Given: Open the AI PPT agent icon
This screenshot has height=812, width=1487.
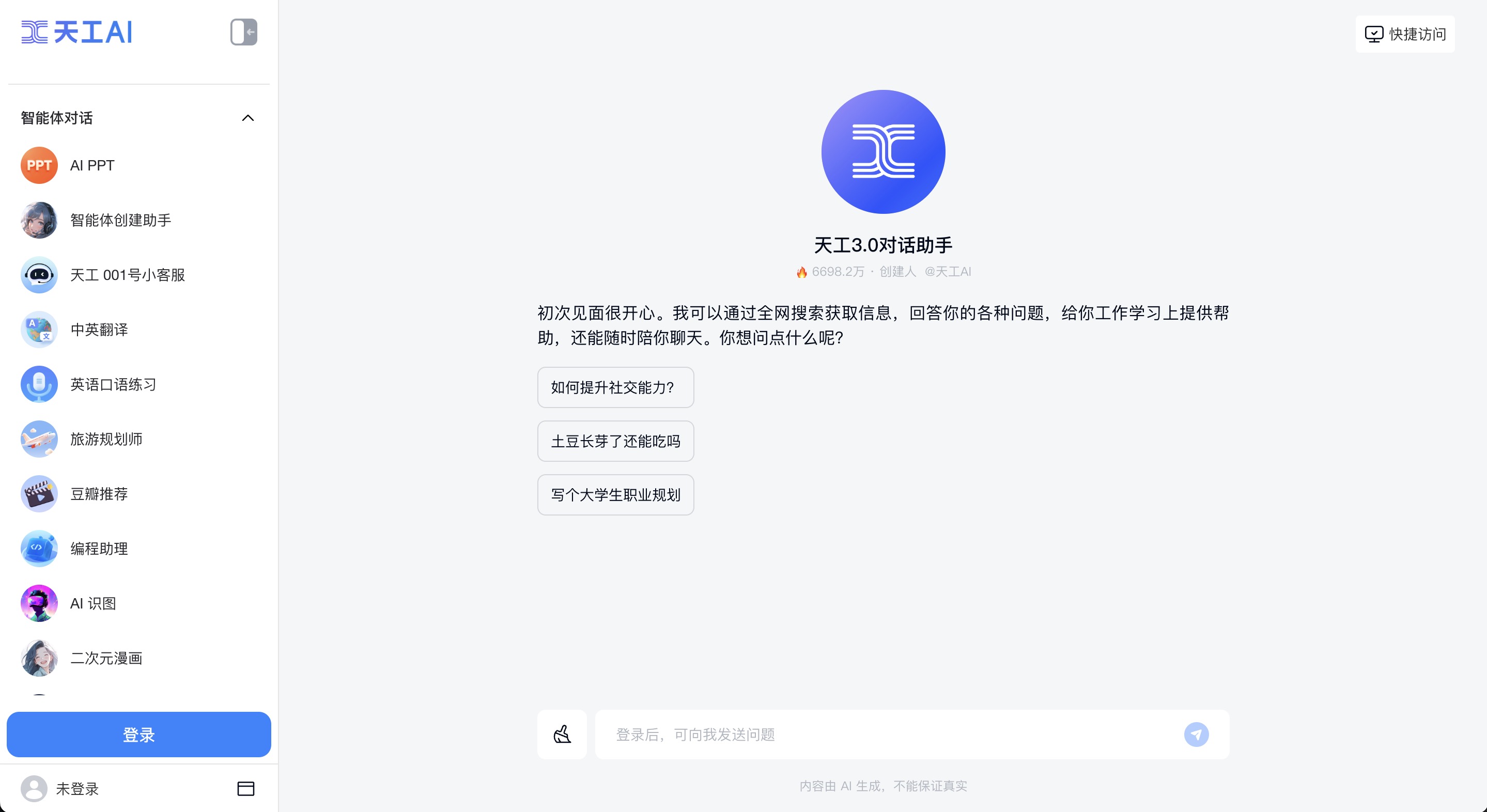Looking at the screenshot, I should (39, 166).
